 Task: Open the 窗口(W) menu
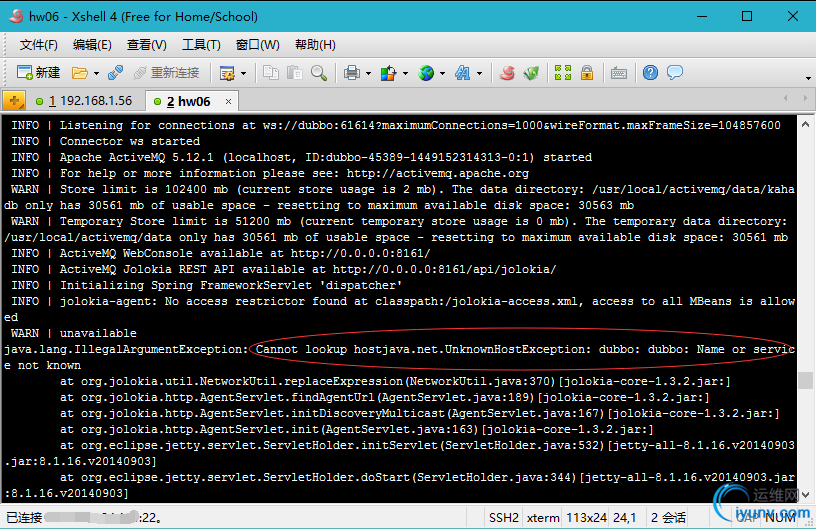(x=258, y=45)
